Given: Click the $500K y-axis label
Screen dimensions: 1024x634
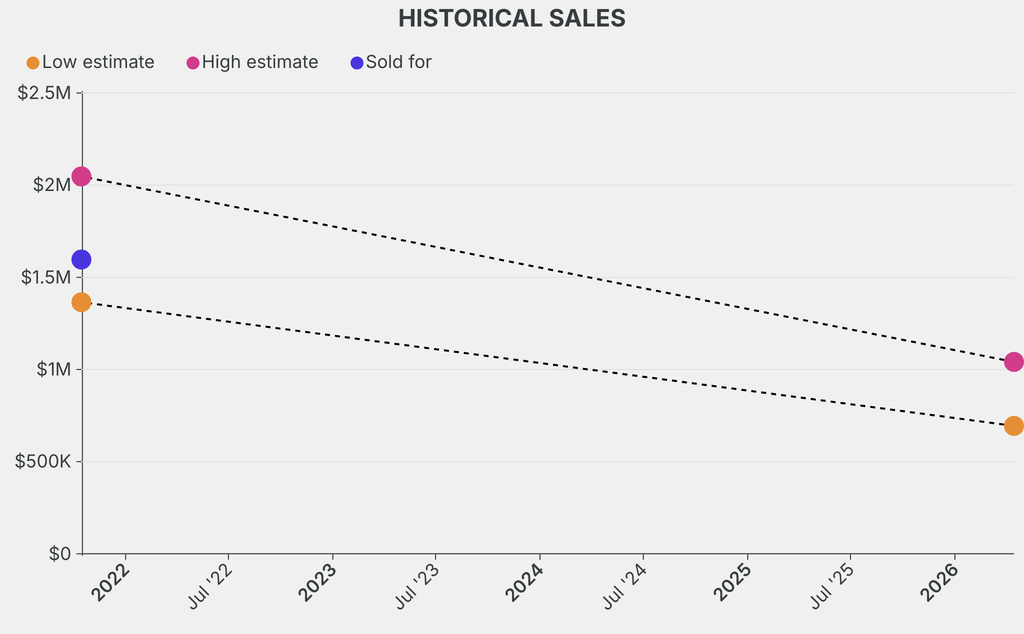Looking at the screenshot, I should [43, 462].
